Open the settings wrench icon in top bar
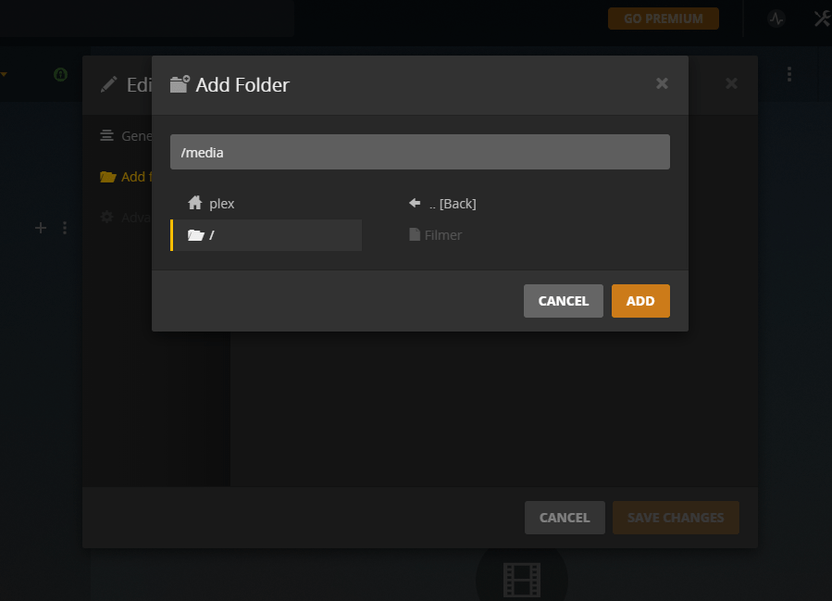 point(822,19)
